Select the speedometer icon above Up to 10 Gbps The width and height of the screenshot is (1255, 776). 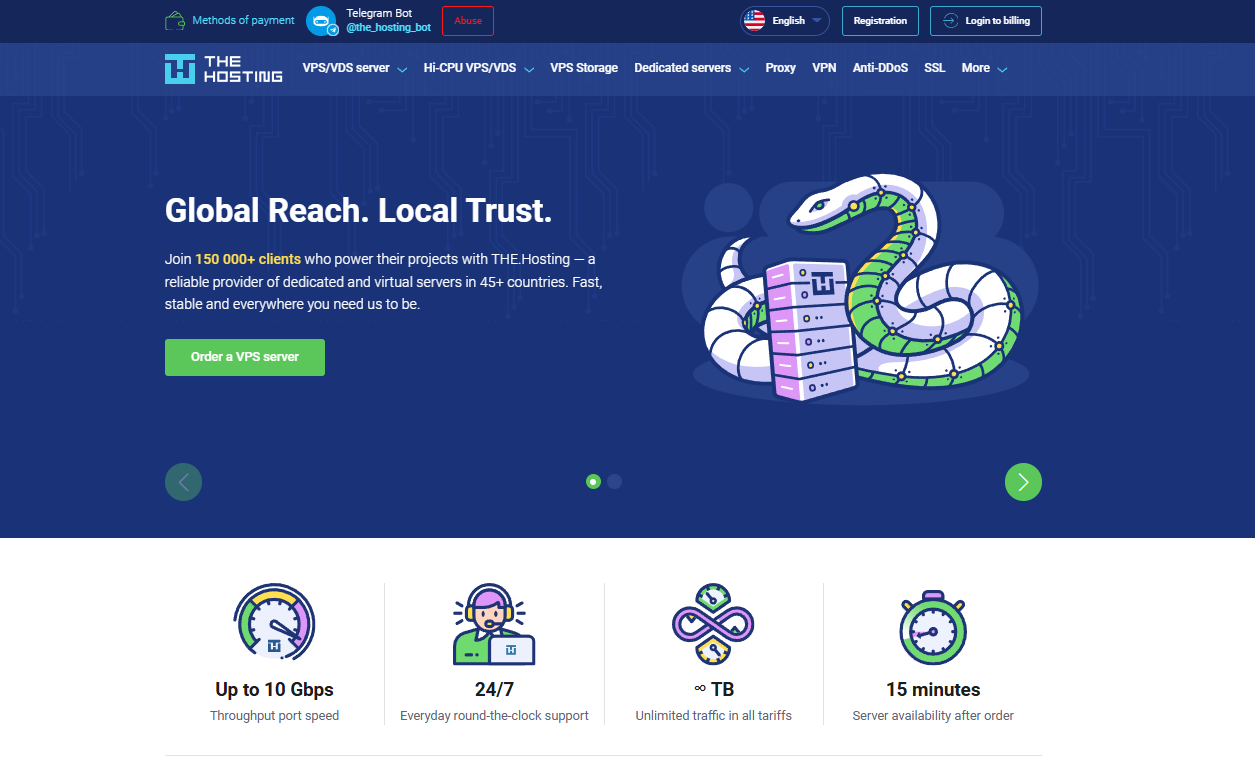274,621
